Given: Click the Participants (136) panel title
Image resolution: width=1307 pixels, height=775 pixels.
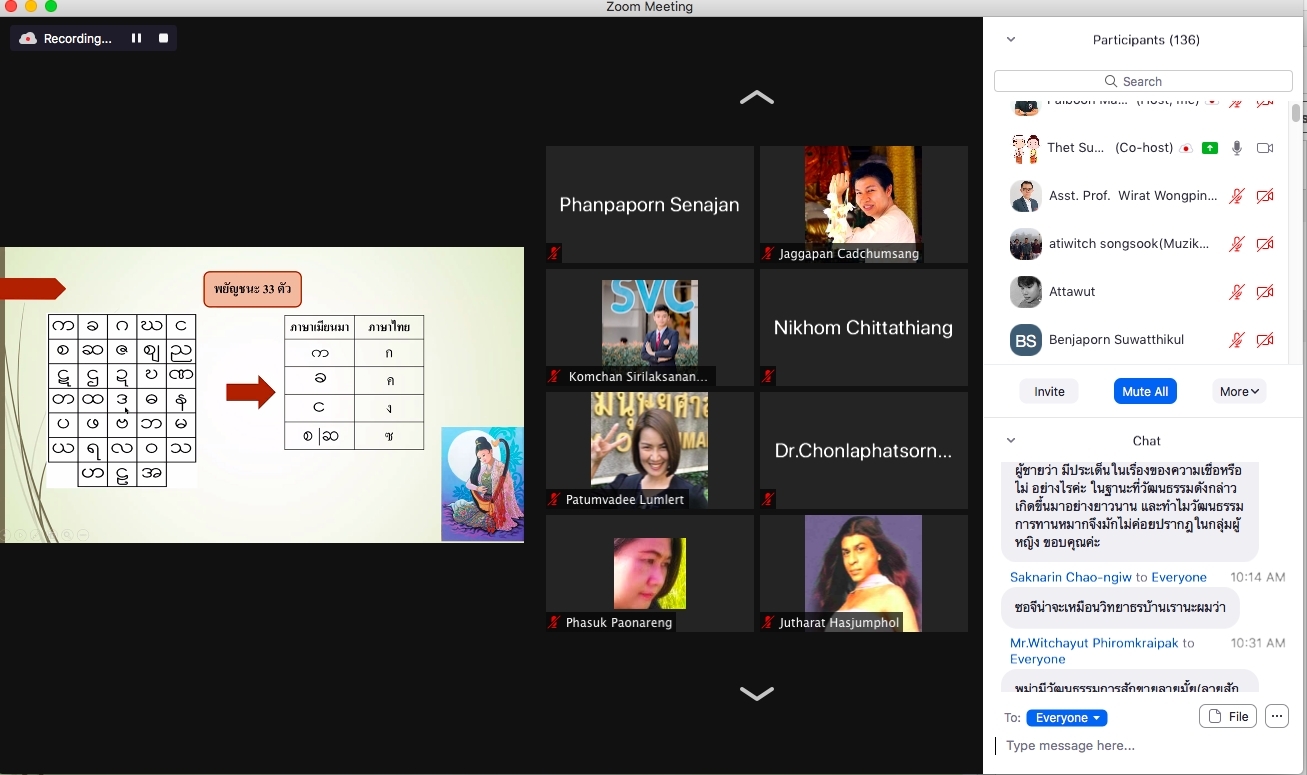Looking at the screenshot, I should (x=1146, y=40).
